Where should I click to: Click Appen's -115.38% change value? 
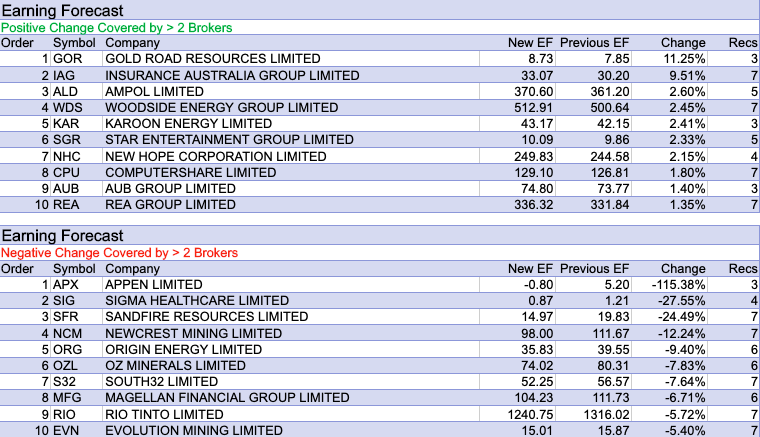pos(677,284)
